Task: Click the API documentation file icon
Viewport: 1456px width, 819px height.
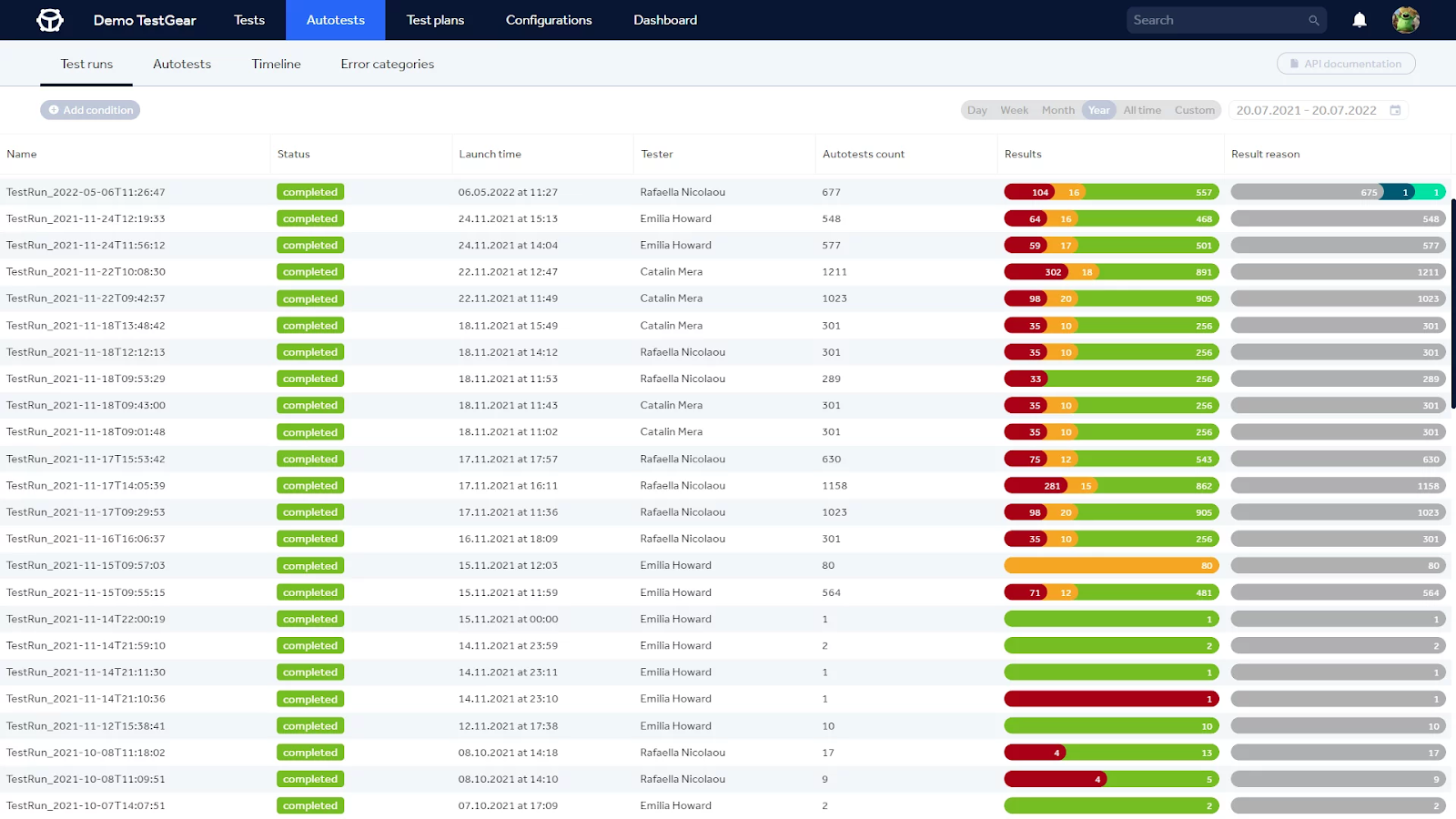Action: (x=1294, y=64)
